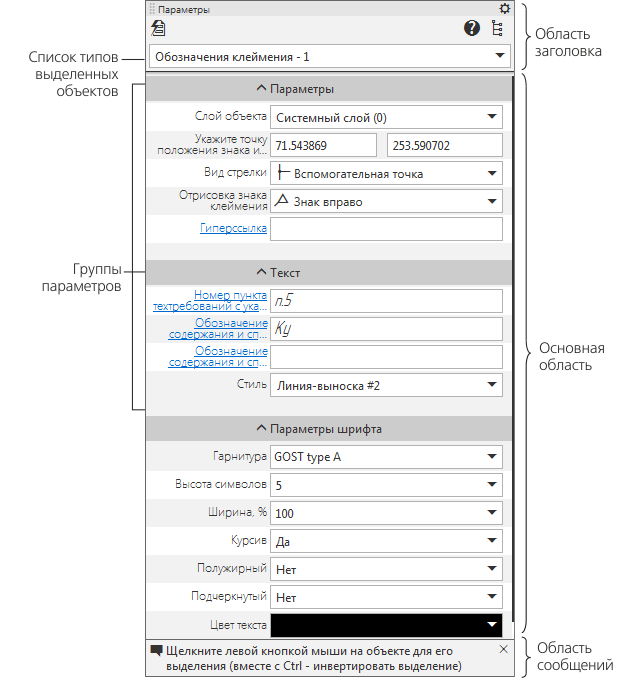Viewport: 640px width, 682px height.
Task: Click the speech bubble icon in the message area
Action: pos(157,650)
